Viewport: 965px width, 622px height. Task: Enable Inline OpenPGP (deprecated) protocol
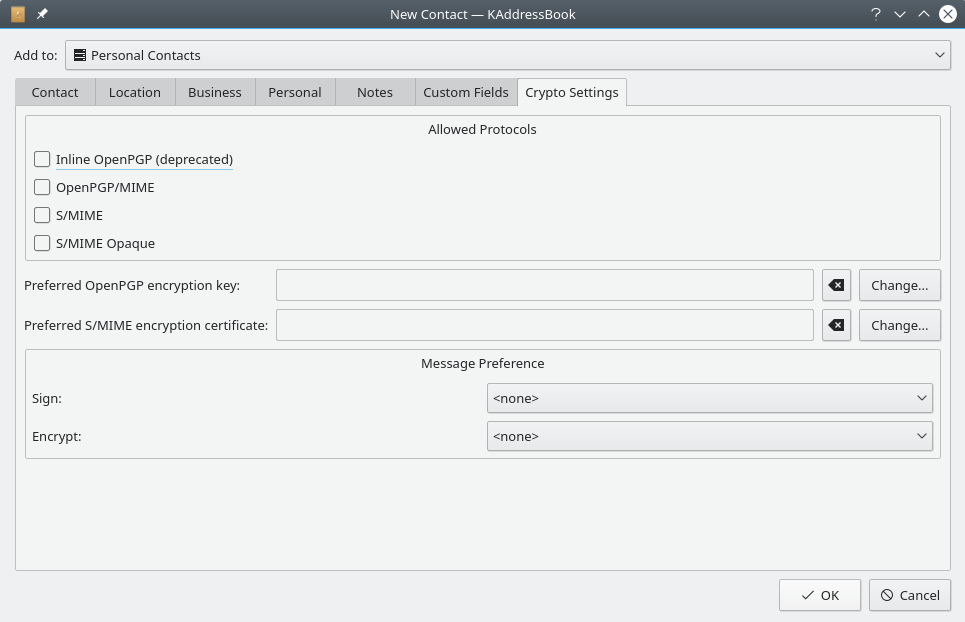coord(42,159)
